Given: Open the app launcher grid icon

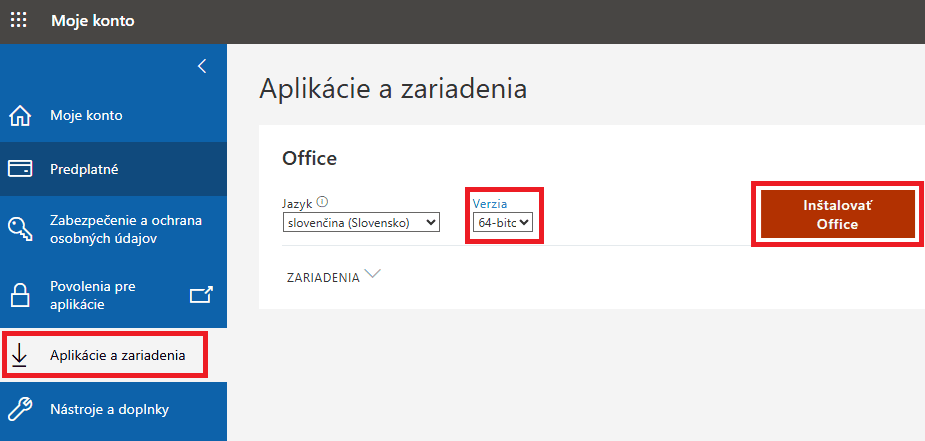Looking at the screenshot, I should [19, 20].
